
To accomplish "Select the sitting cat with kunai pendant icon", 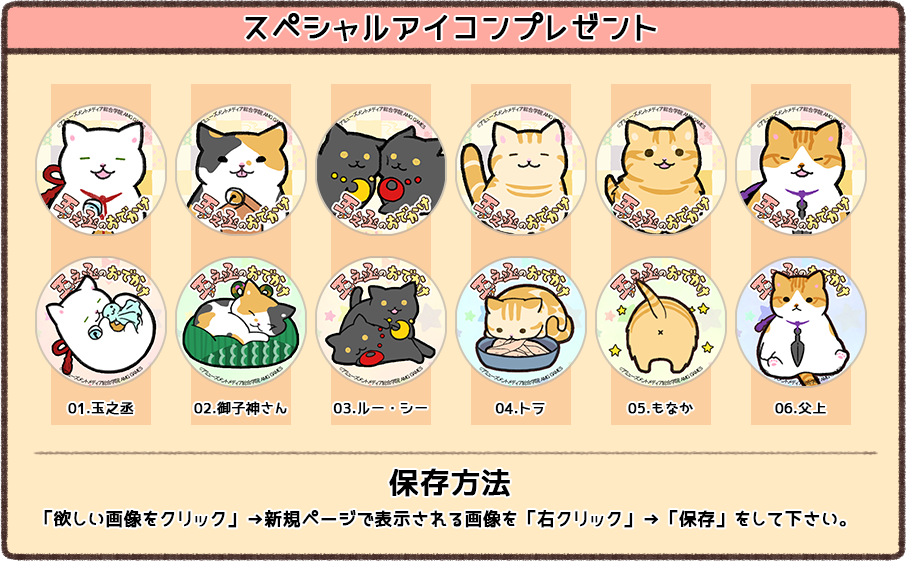I will (x=801, y=322).
